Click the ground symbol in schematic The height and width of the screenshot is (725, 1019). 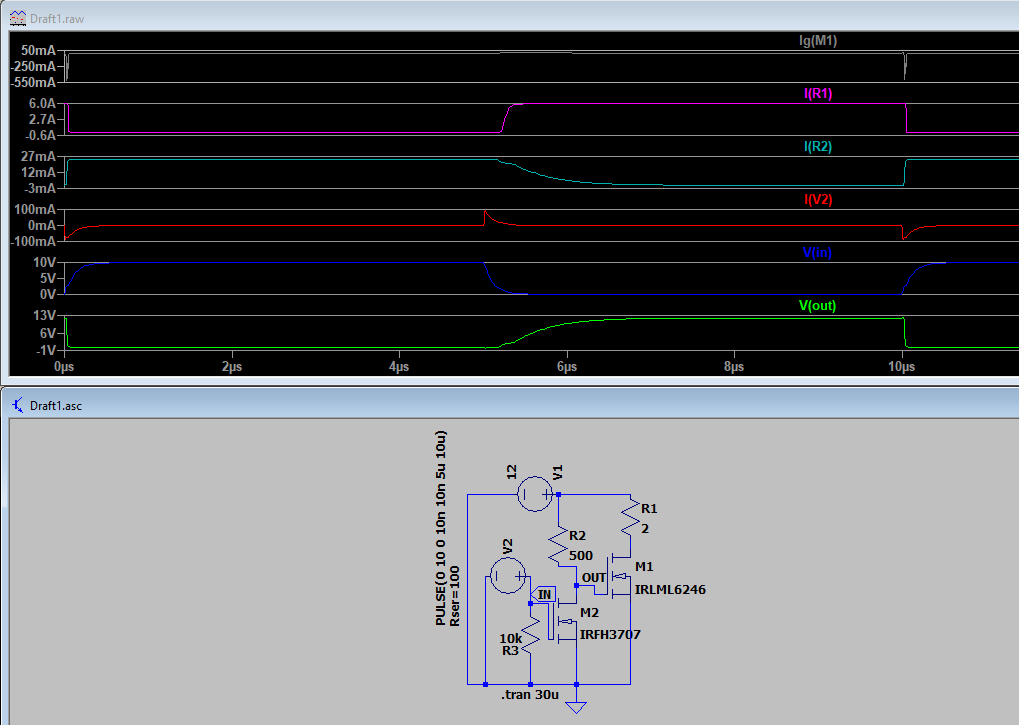[x=576, y=707]
